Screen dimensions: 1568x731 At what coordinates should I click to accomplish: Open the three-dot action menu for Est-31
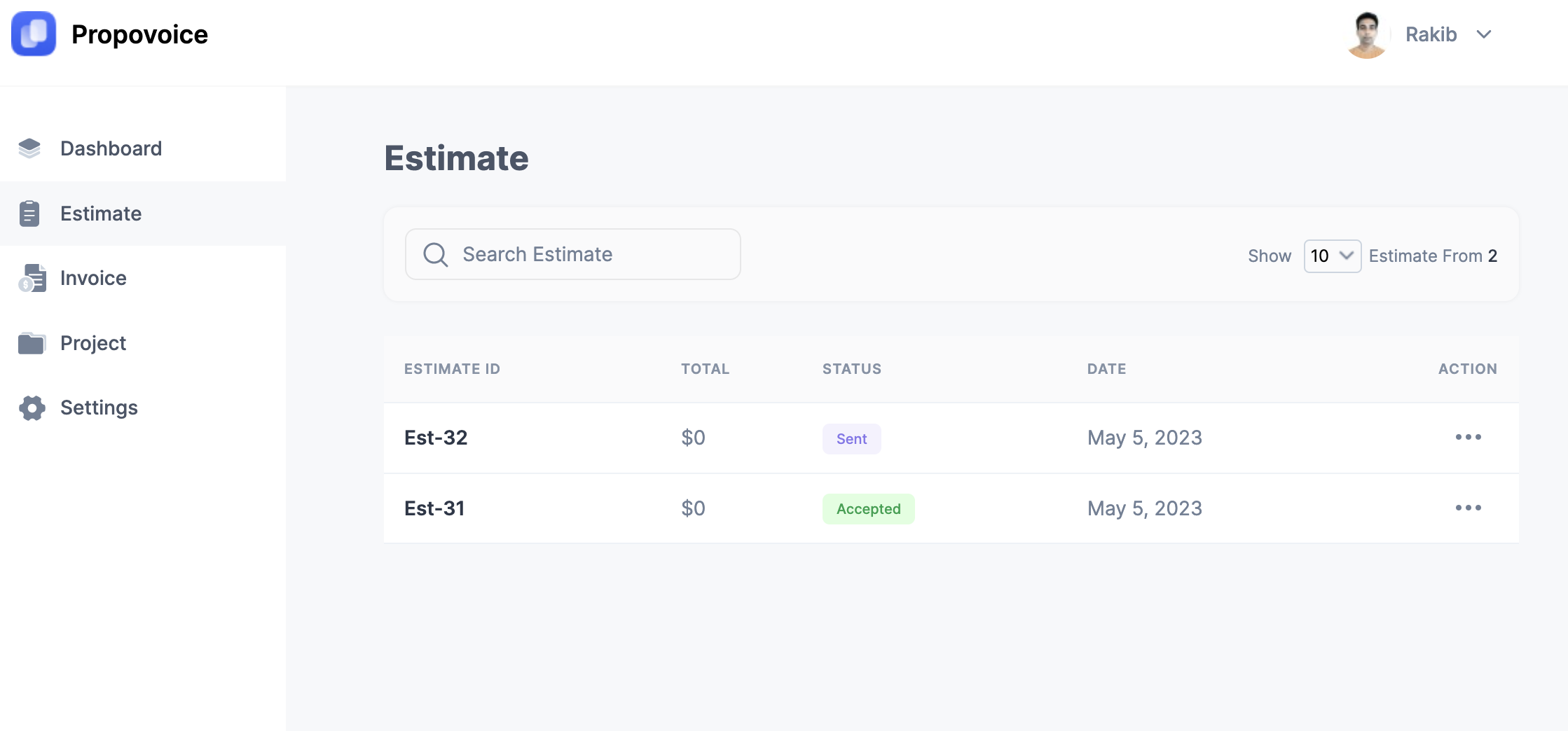pos(1469,508)
